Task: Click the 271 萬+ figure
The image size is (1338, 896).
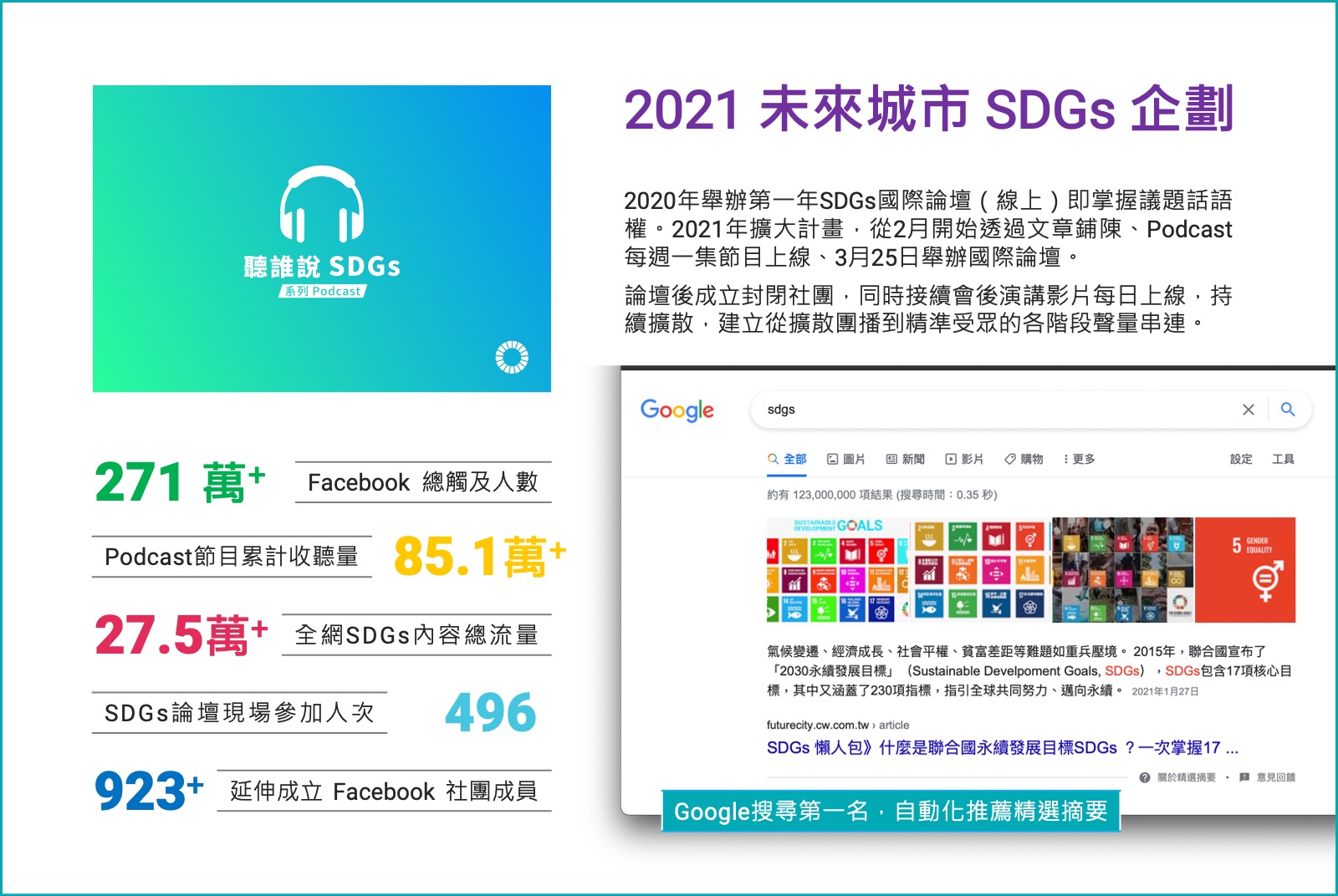Action: coord(180,482)
